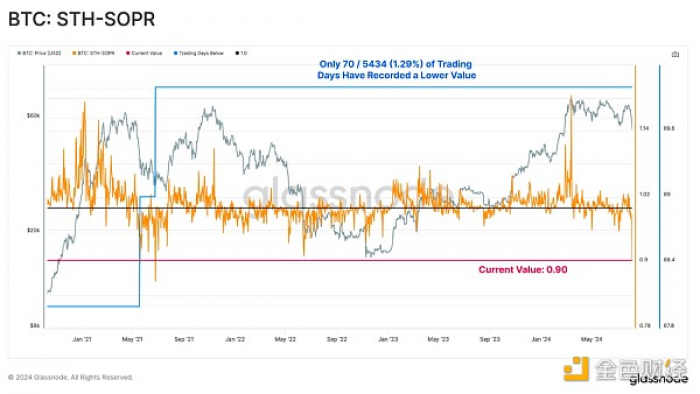This screenshot has width=700, height=394.
Task: Click the BTC: STH-SOPR chart title
Action: [x=82, y=19]
